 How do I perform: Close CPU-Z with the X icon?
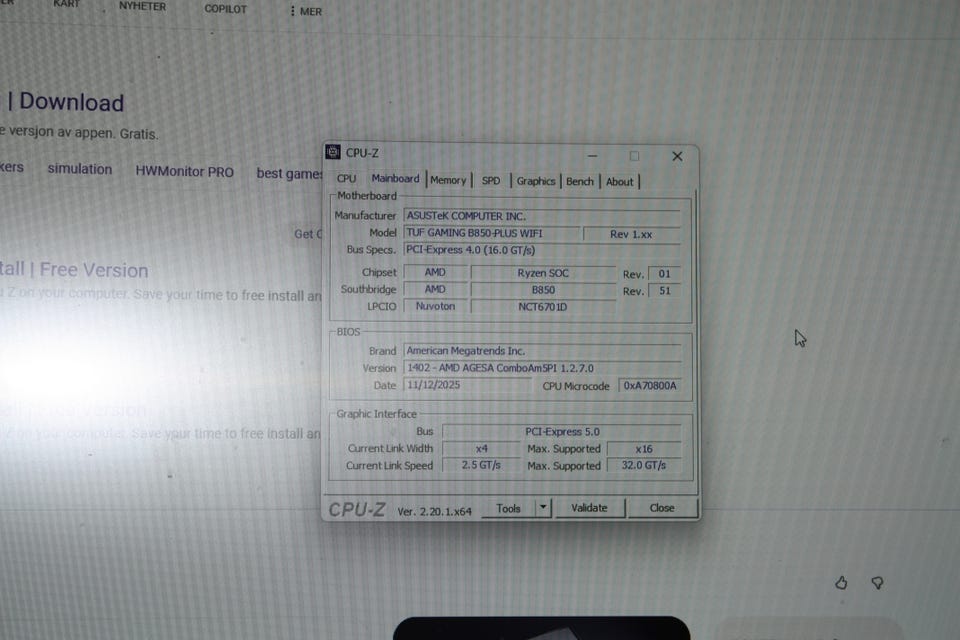pyautogui.click(x=677, y=156)
